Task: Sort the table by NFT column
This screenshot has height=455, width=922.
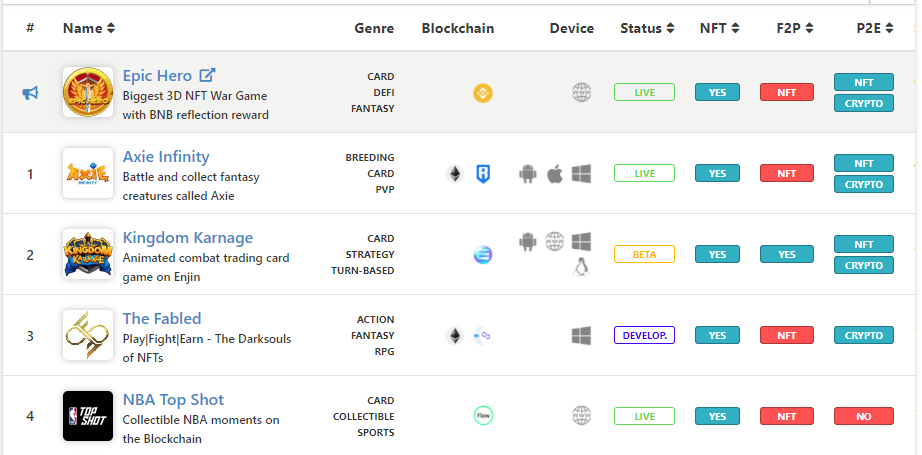Action: 719,28
